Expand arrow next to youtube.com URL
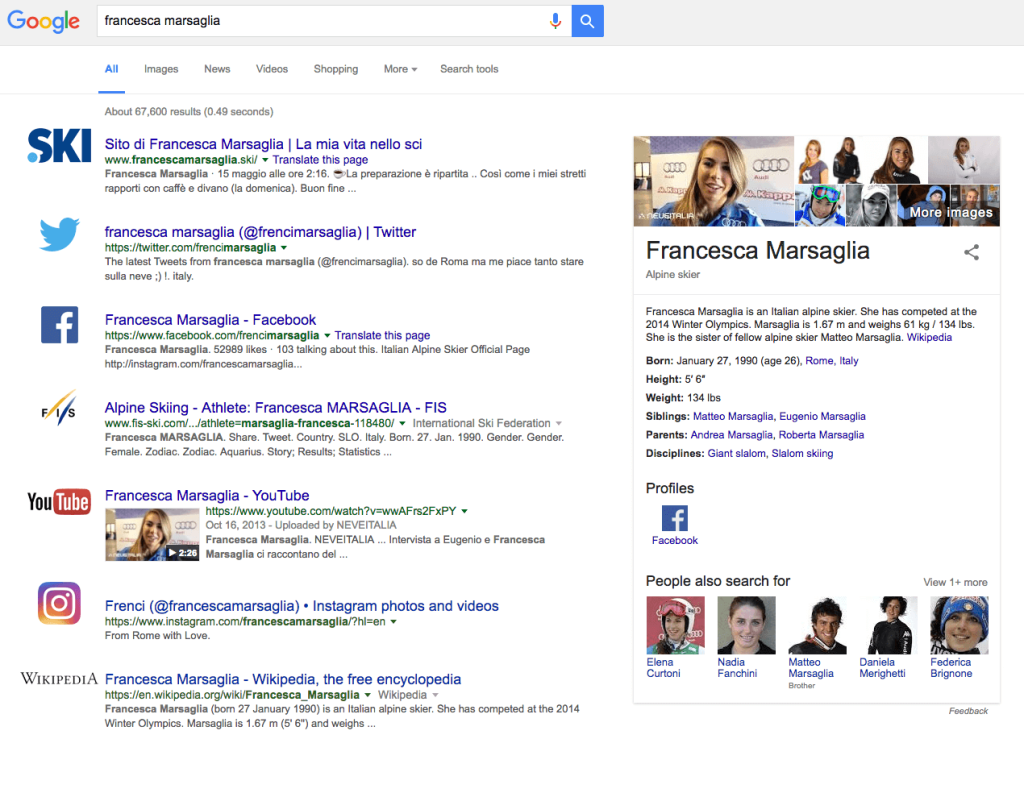 [464, 511]
